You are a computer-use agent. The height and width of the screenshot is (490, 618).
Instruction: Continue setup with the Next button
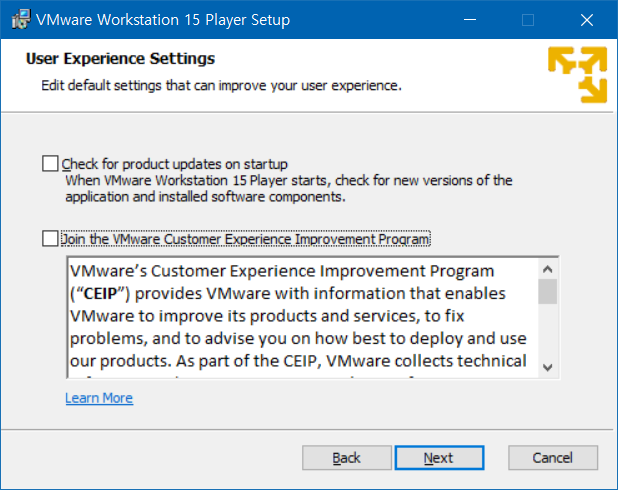[439, 458]
